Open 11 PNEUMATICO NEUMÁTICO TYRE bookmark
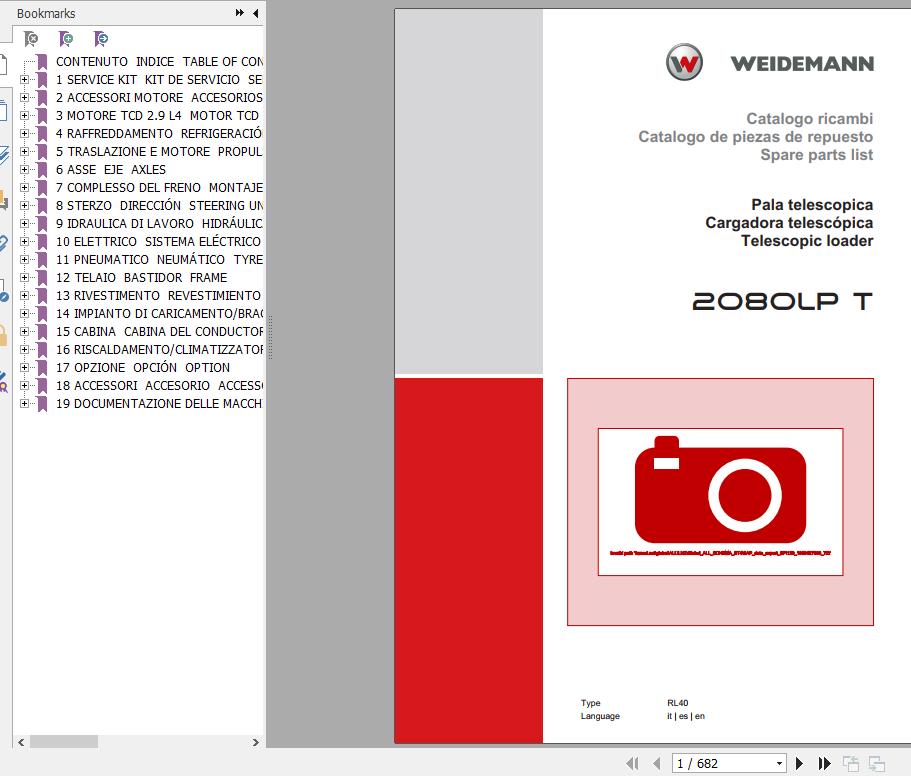The image size is (911, 776). click(x=159, y=260)
